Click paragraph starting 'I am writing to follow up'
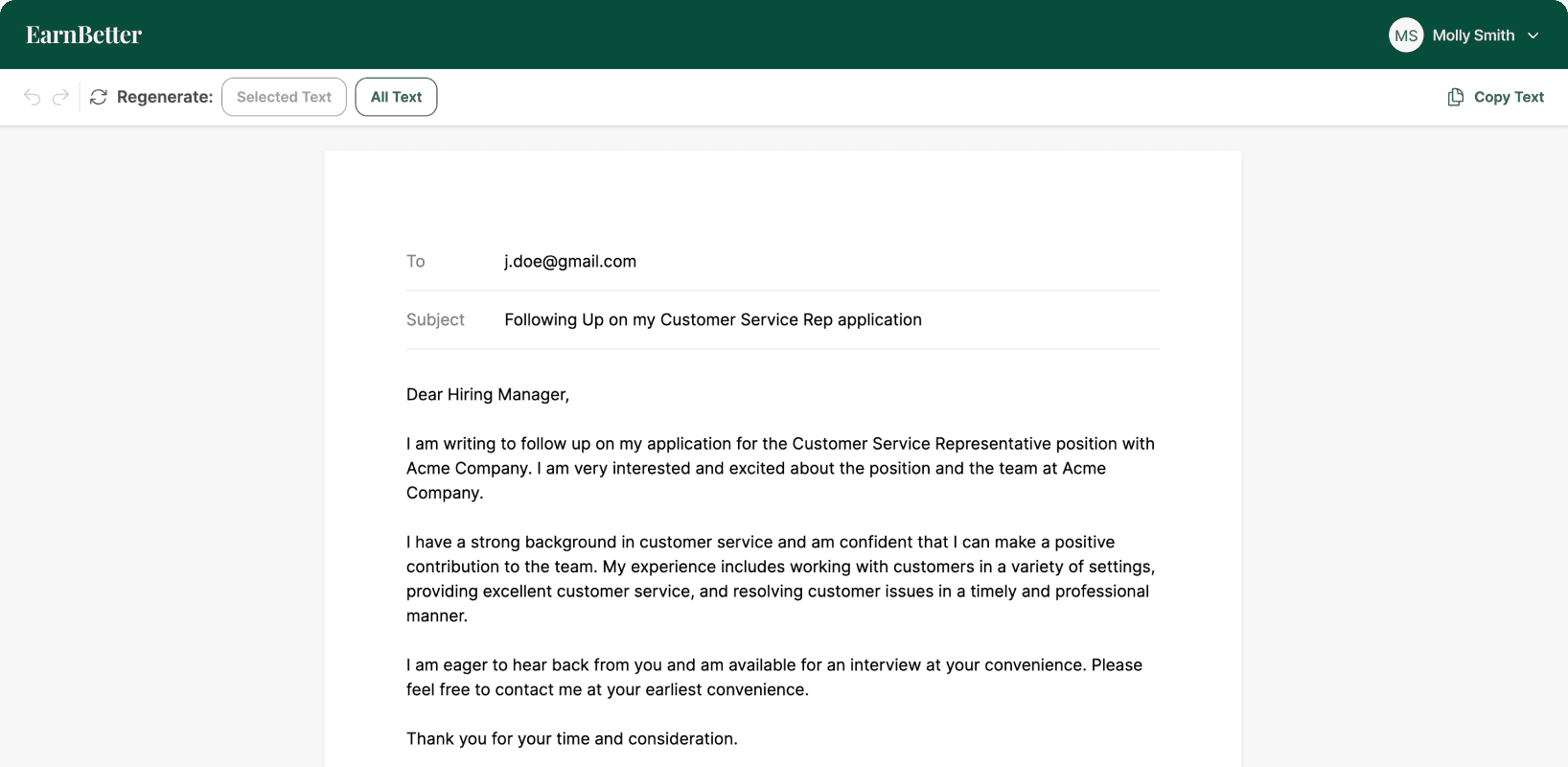The height and width of the screenshot is (767, 1568). coord(781,468)
